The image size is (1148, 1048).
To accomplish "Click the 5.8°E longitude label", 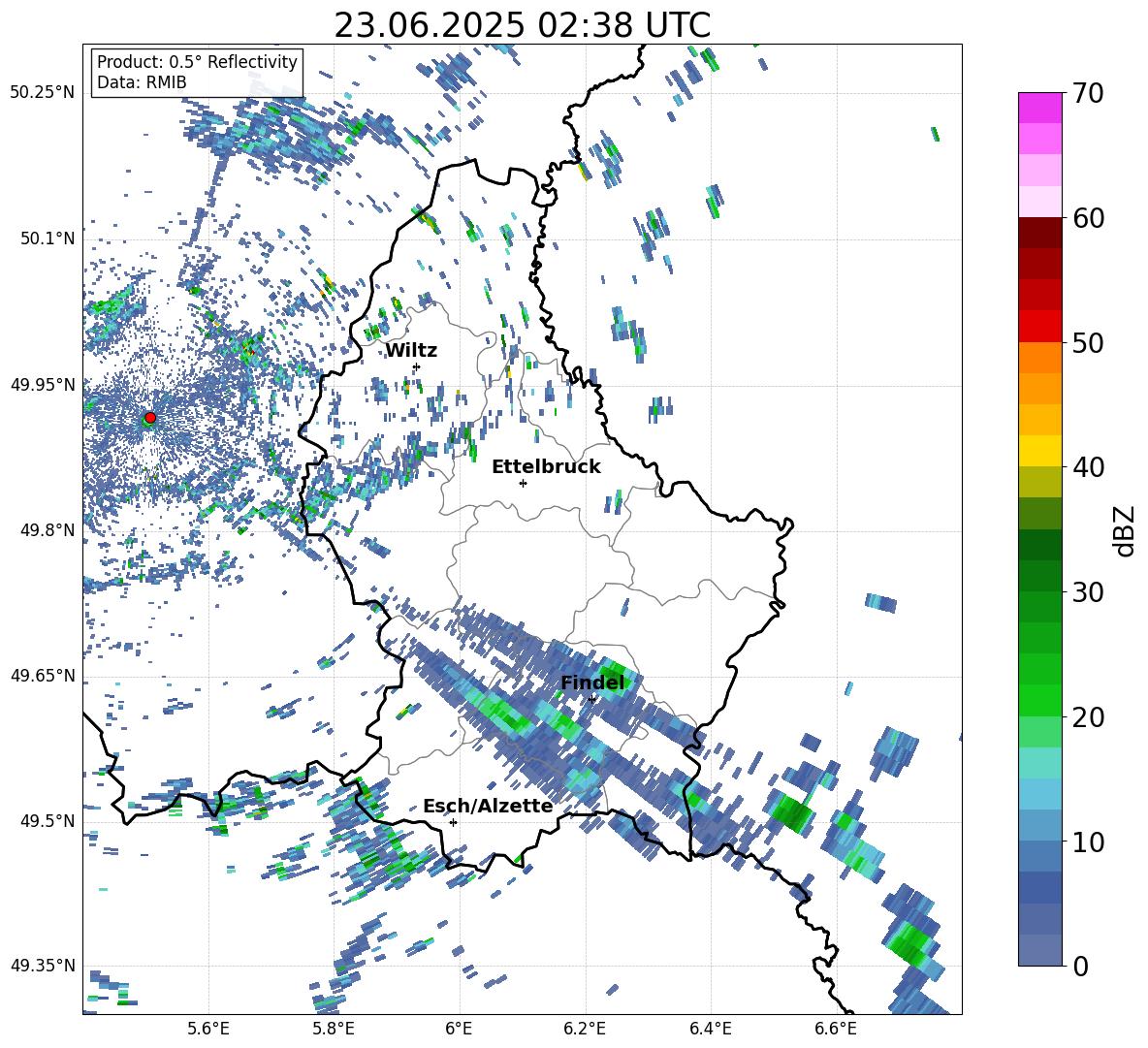I will pyautogui.click(x=334, y=1029).
